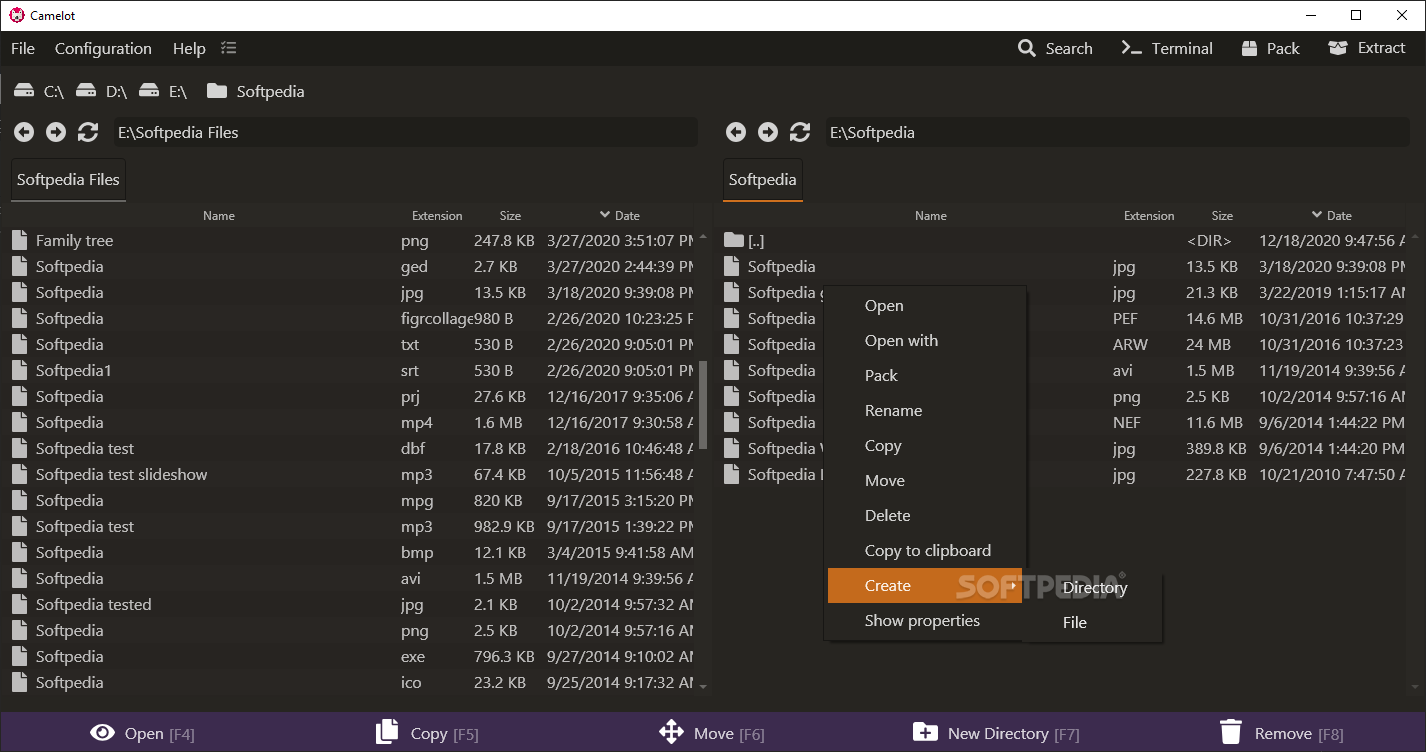The image size is (1426, 752).
Task: Click the eye Open [F4] button
Action: (142, 733)
